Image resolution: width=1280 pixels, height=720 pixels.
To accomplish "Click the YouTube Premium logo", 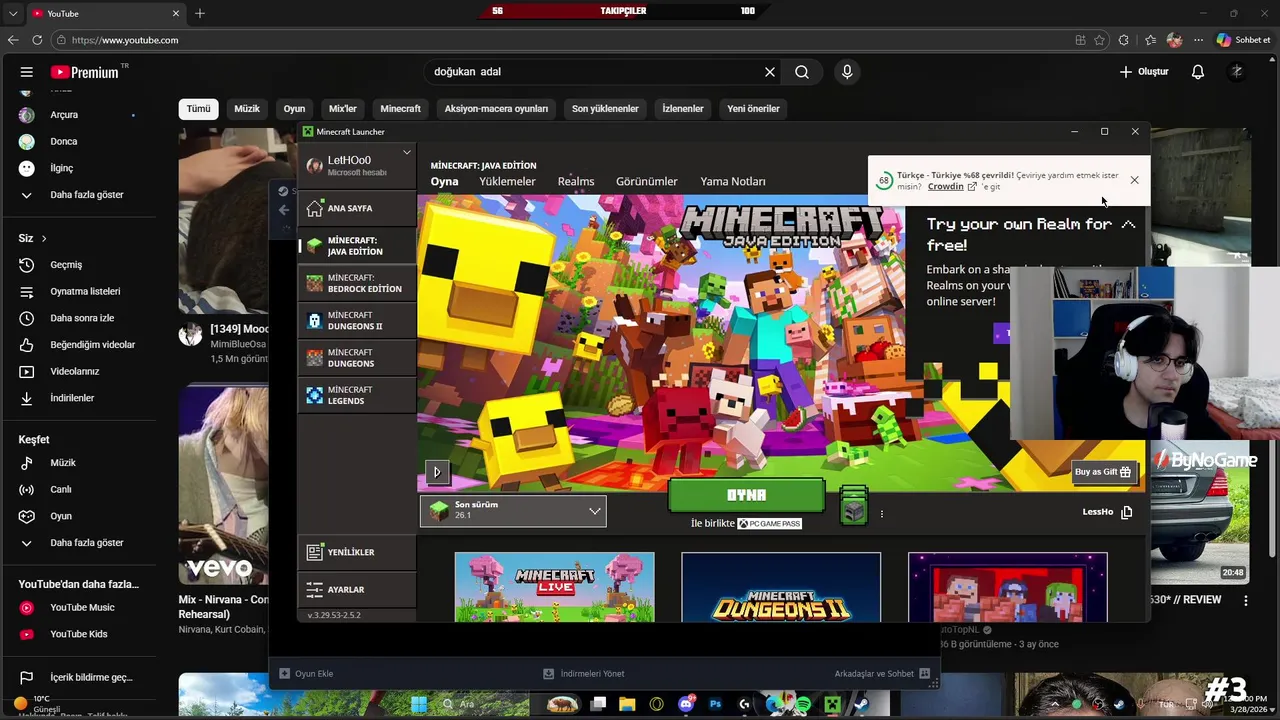I will click(x=85, y=72).
